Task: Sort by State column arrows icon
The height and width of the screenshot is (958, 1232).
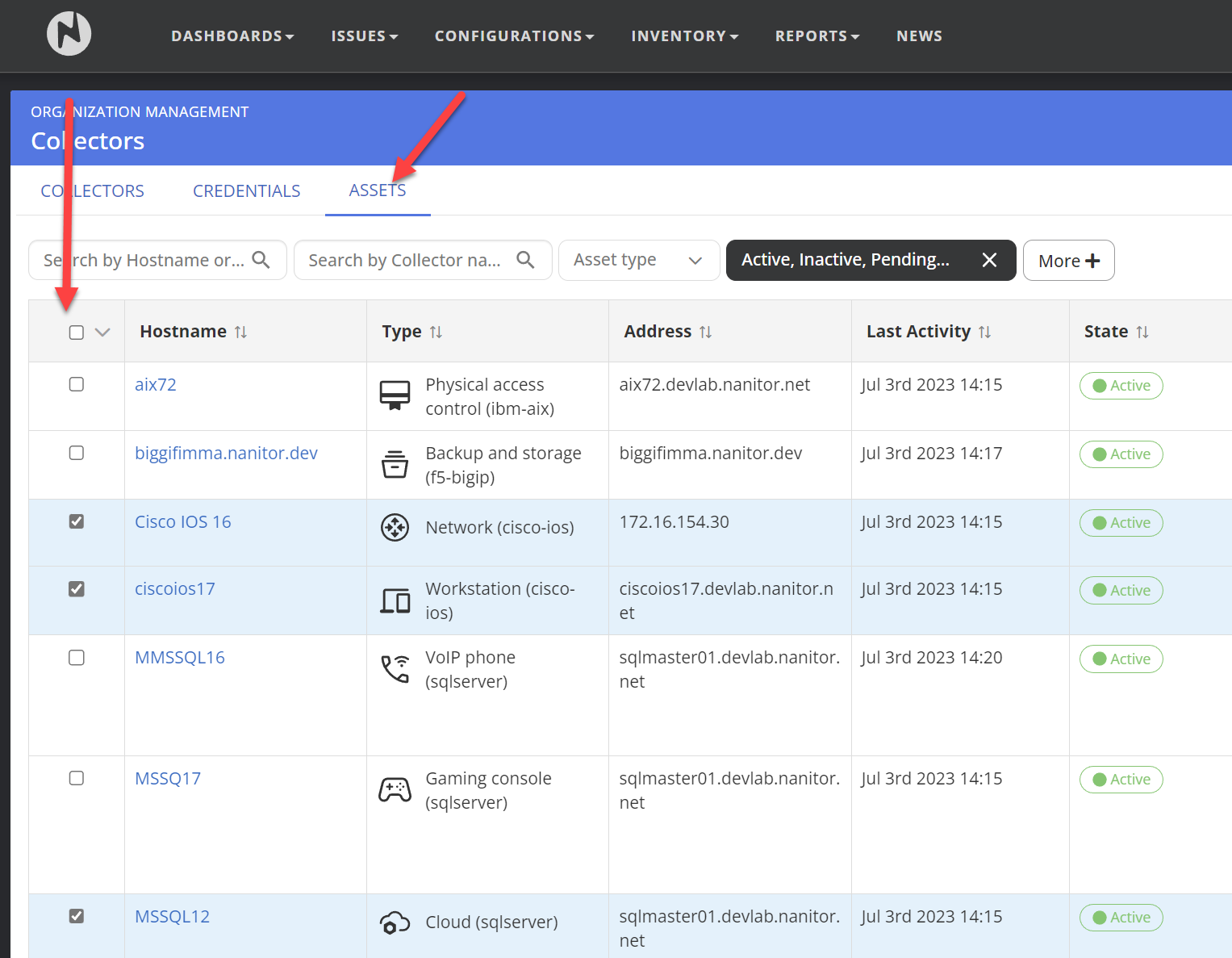Action: tap(1142, 332)
